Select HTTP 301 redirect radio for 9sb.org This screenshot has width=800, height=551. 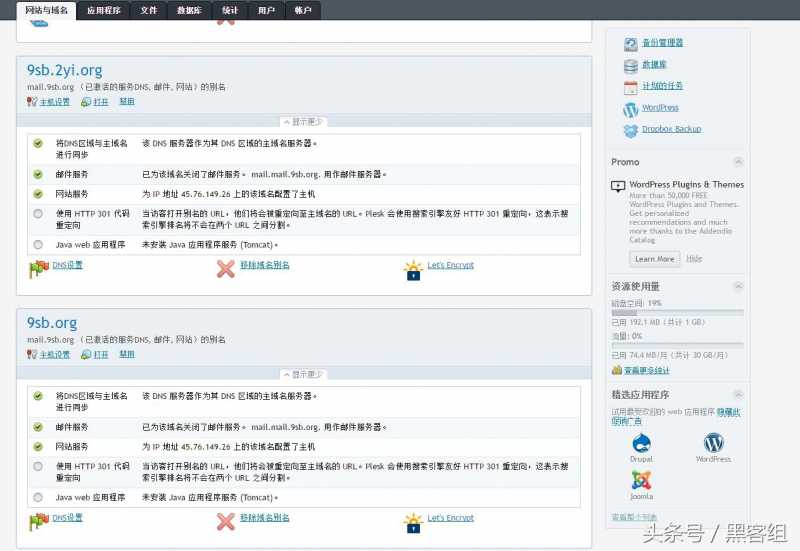coord(38,466)
